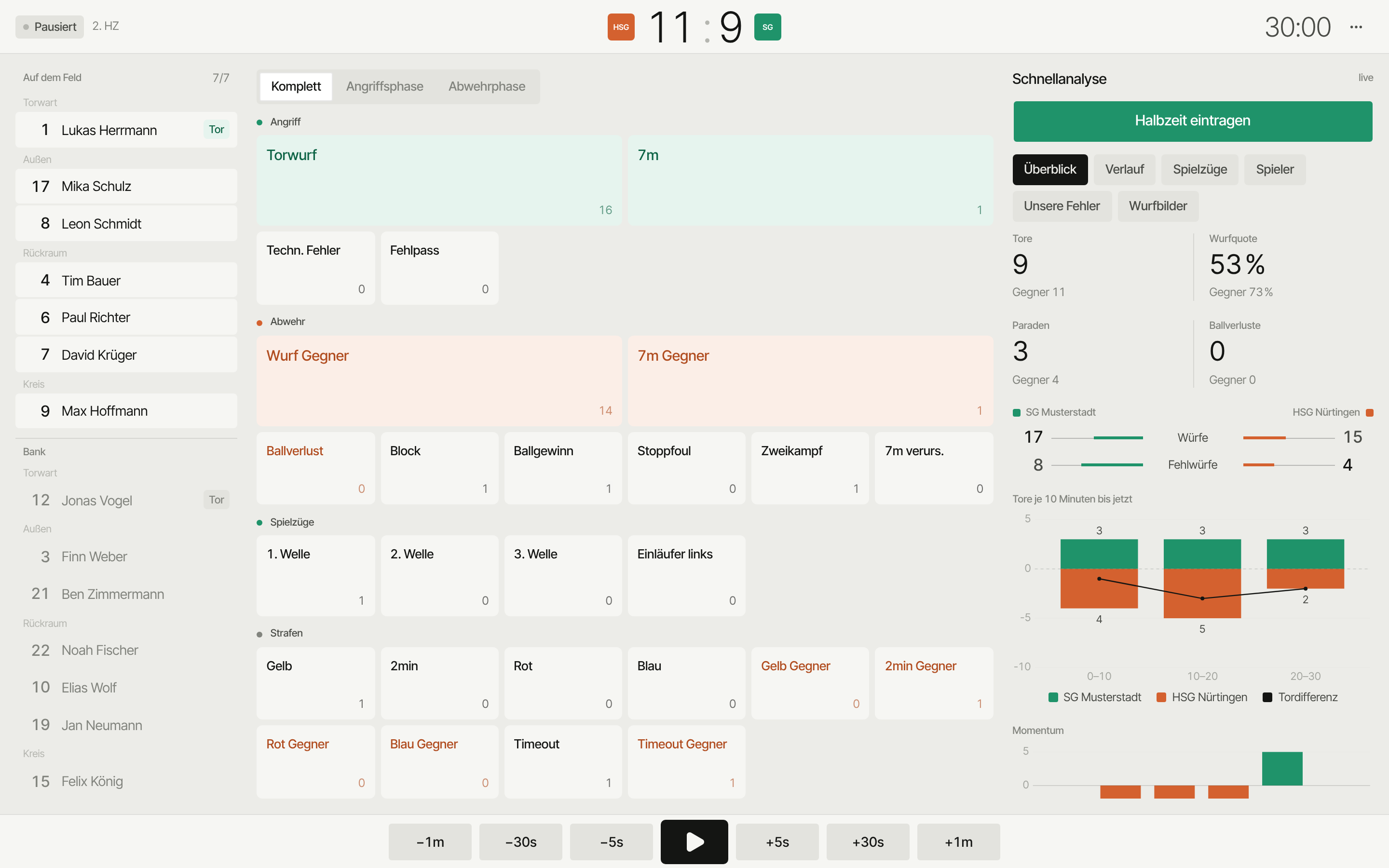Select the Komplett tab

296,87
